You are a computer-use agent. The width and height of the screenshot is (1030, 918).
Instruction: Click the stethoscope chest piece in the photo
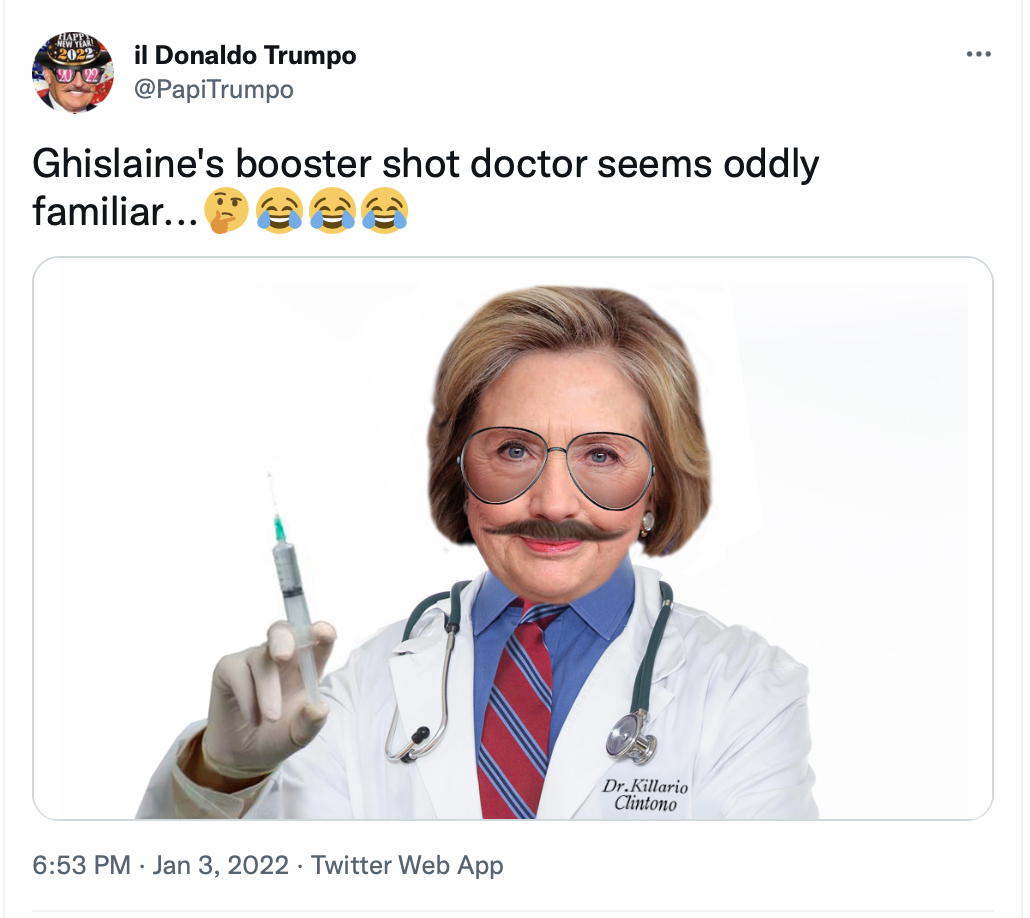pos(631,737)
